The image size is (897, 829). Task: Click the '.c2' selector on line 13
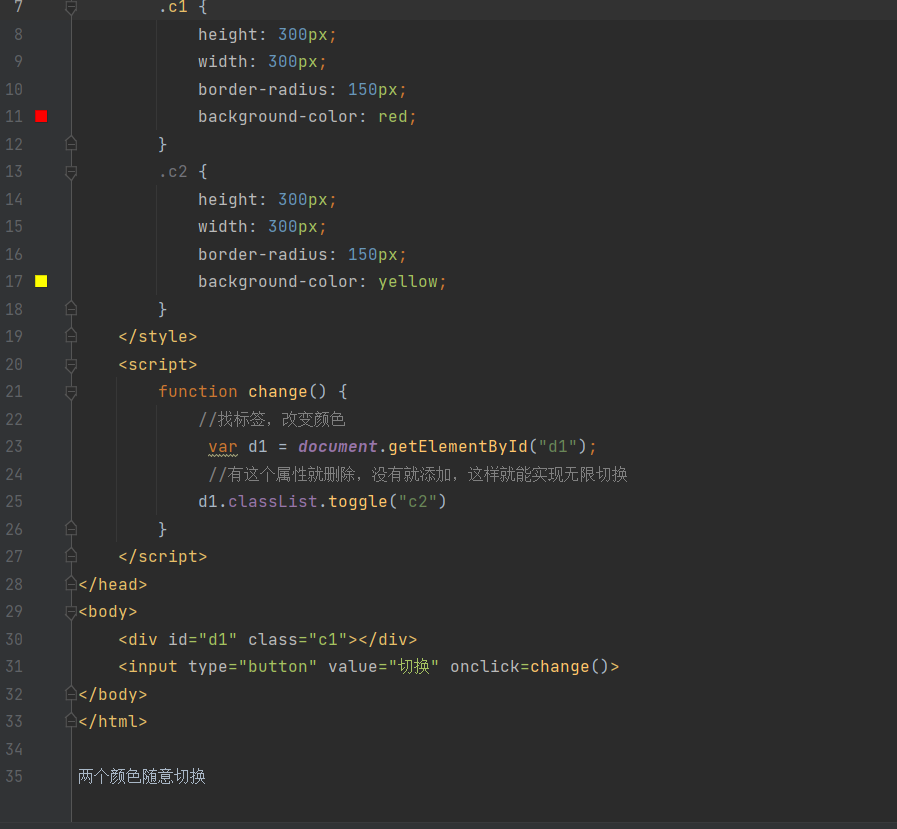(173, 172)
